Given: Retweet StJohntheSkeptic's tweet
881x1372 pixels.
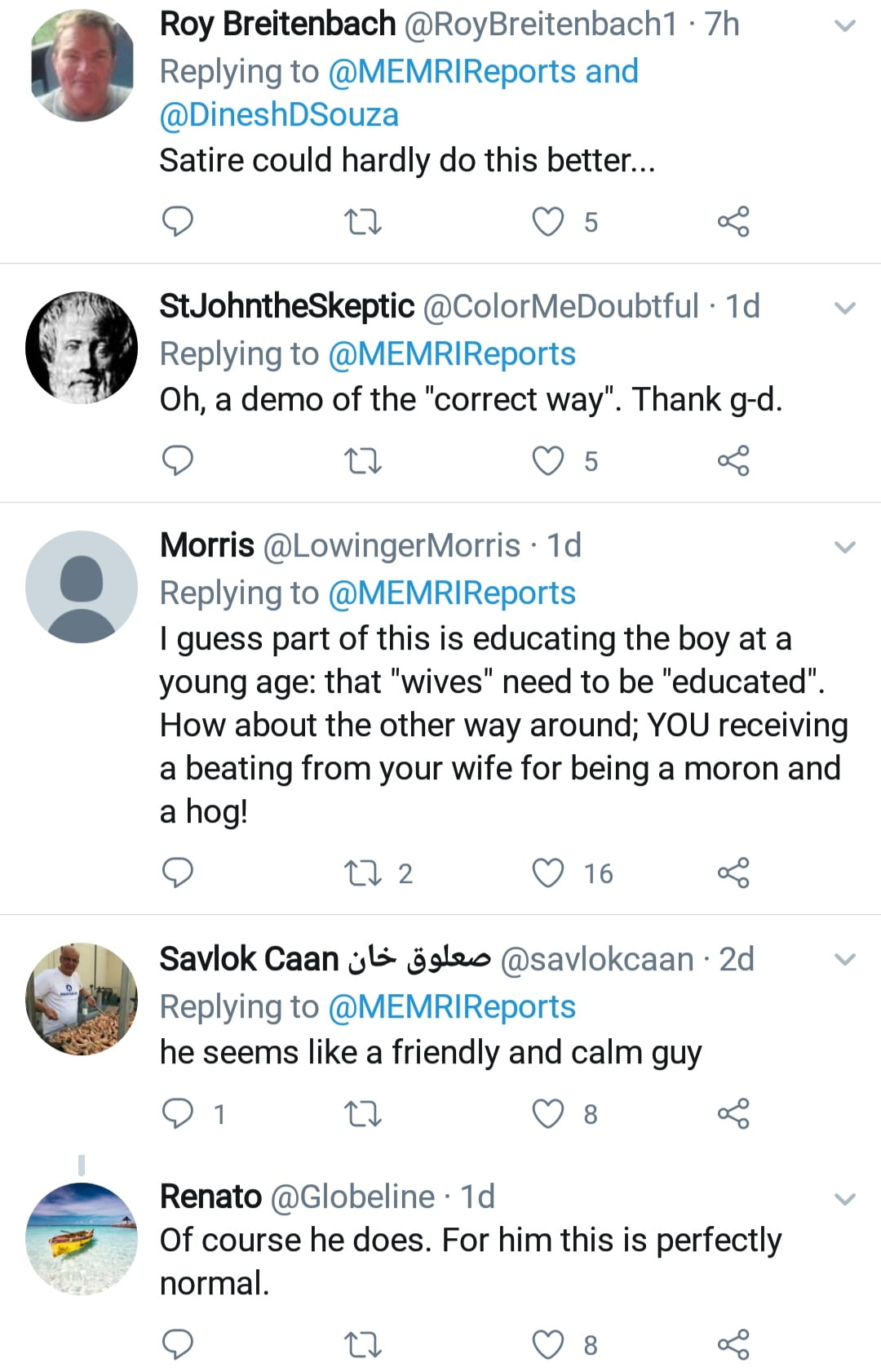Looking at the screenshot, I should pos(363,461).
